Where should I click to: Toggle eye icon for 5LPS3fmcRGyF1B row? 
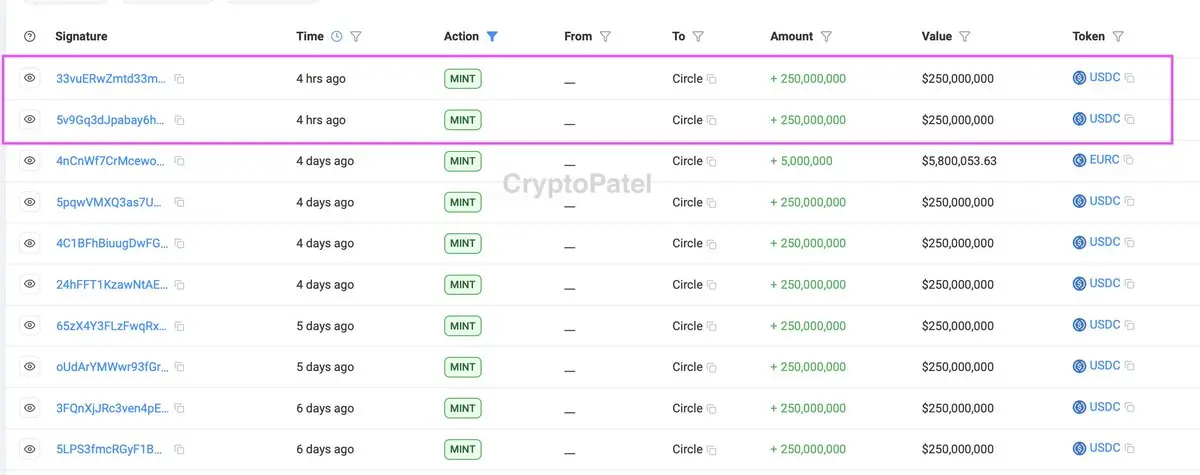(x=30, y=449)
